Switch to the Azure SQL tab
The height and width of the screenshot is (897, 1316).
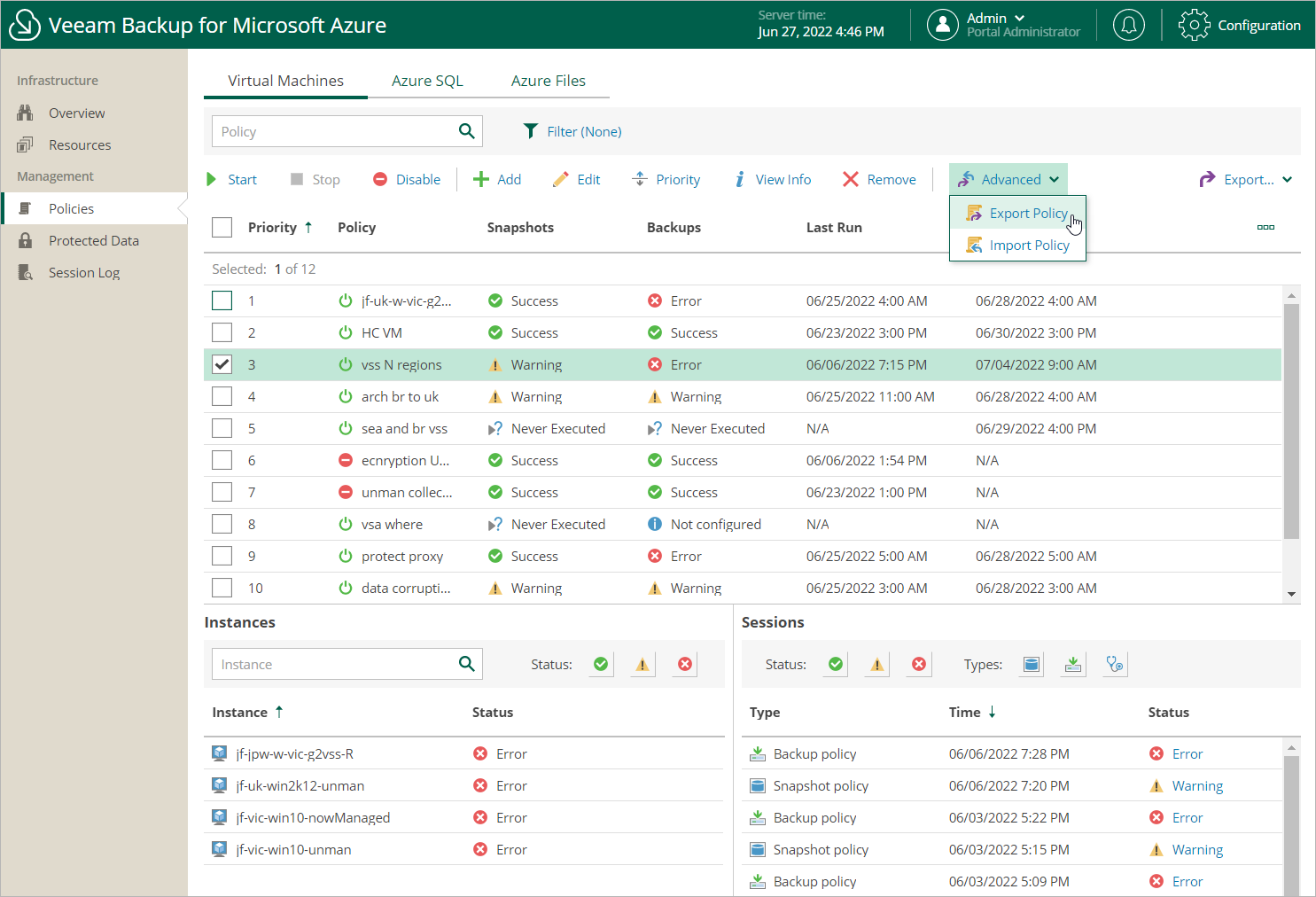(x=427, y=81)
